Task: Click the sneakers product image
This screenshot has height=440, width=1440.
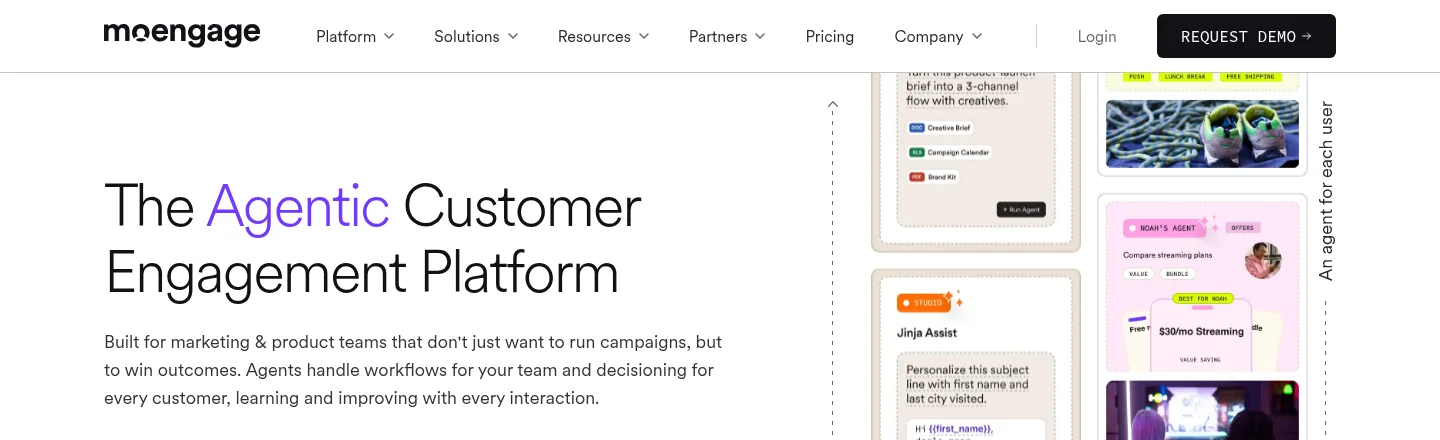Action: [1202, 133]
